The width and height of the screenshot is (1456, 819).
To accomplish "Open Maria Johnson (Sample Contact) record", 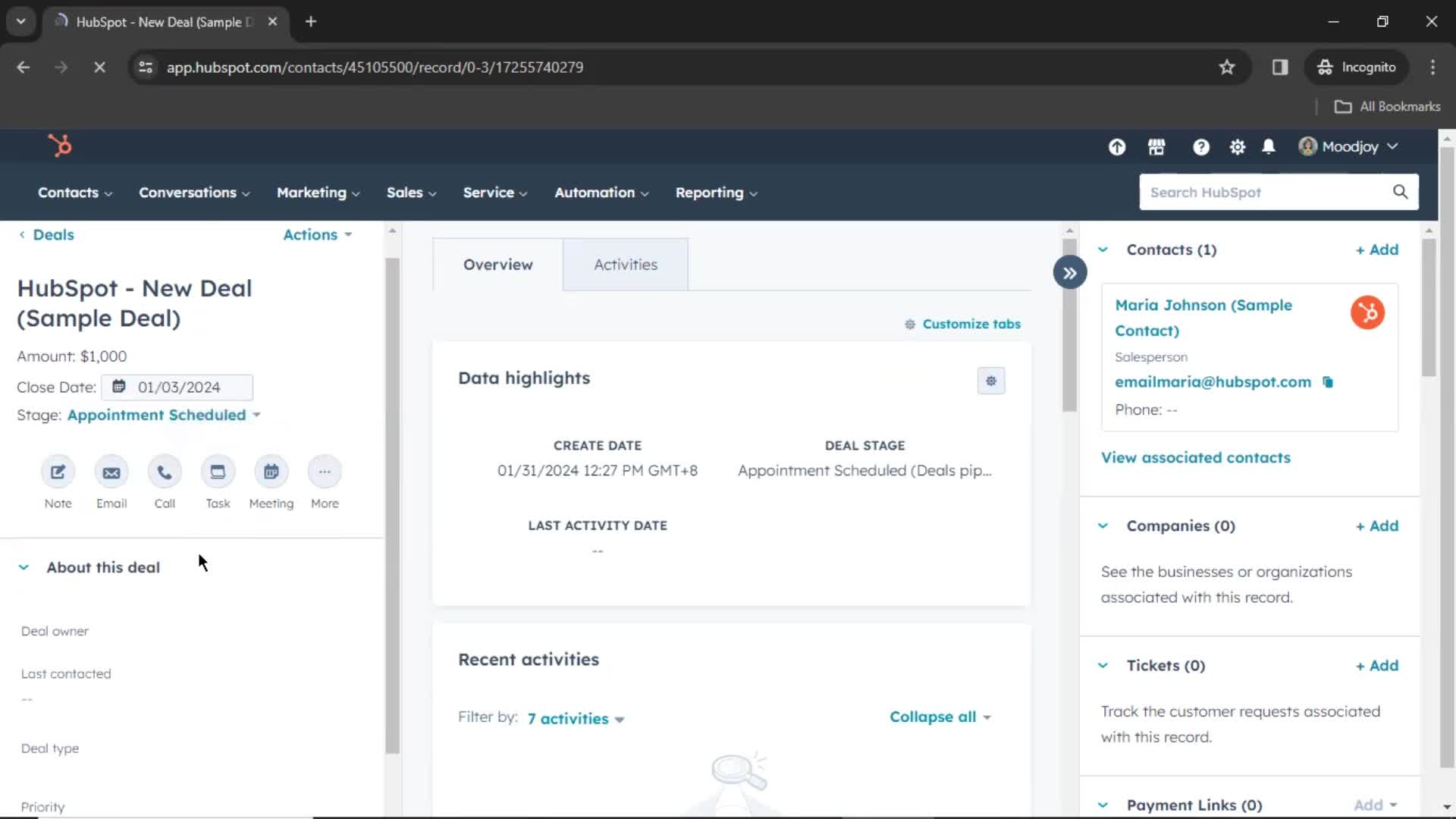I will click(1203, 318).
